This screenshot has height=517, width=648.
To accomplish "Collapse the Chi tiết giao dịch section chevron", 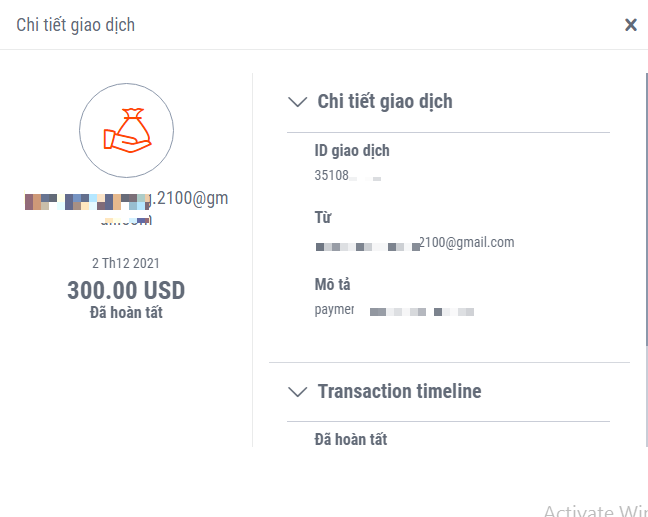I will click(297, 101).
